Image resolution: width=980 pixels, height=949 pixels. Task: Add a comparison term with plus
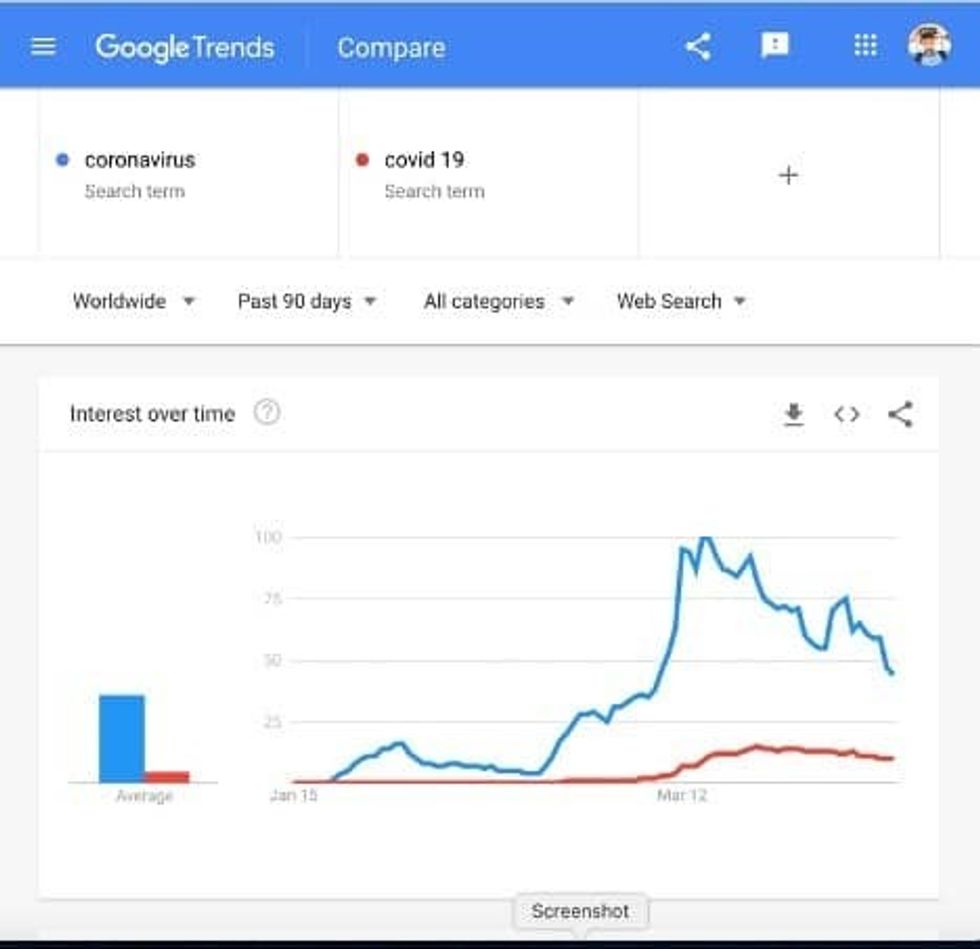[x=788, y=175]
